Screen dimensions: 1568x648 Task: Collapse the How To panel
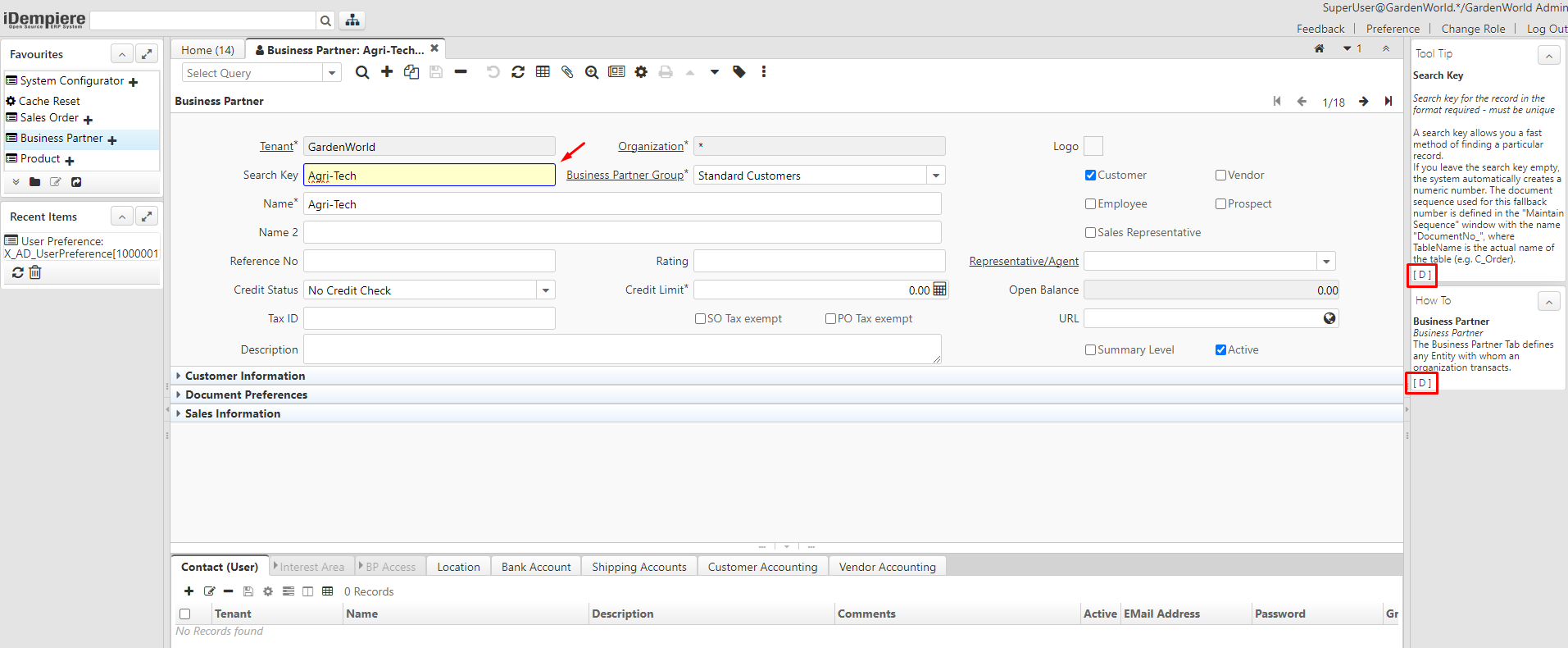point(1548,302)
